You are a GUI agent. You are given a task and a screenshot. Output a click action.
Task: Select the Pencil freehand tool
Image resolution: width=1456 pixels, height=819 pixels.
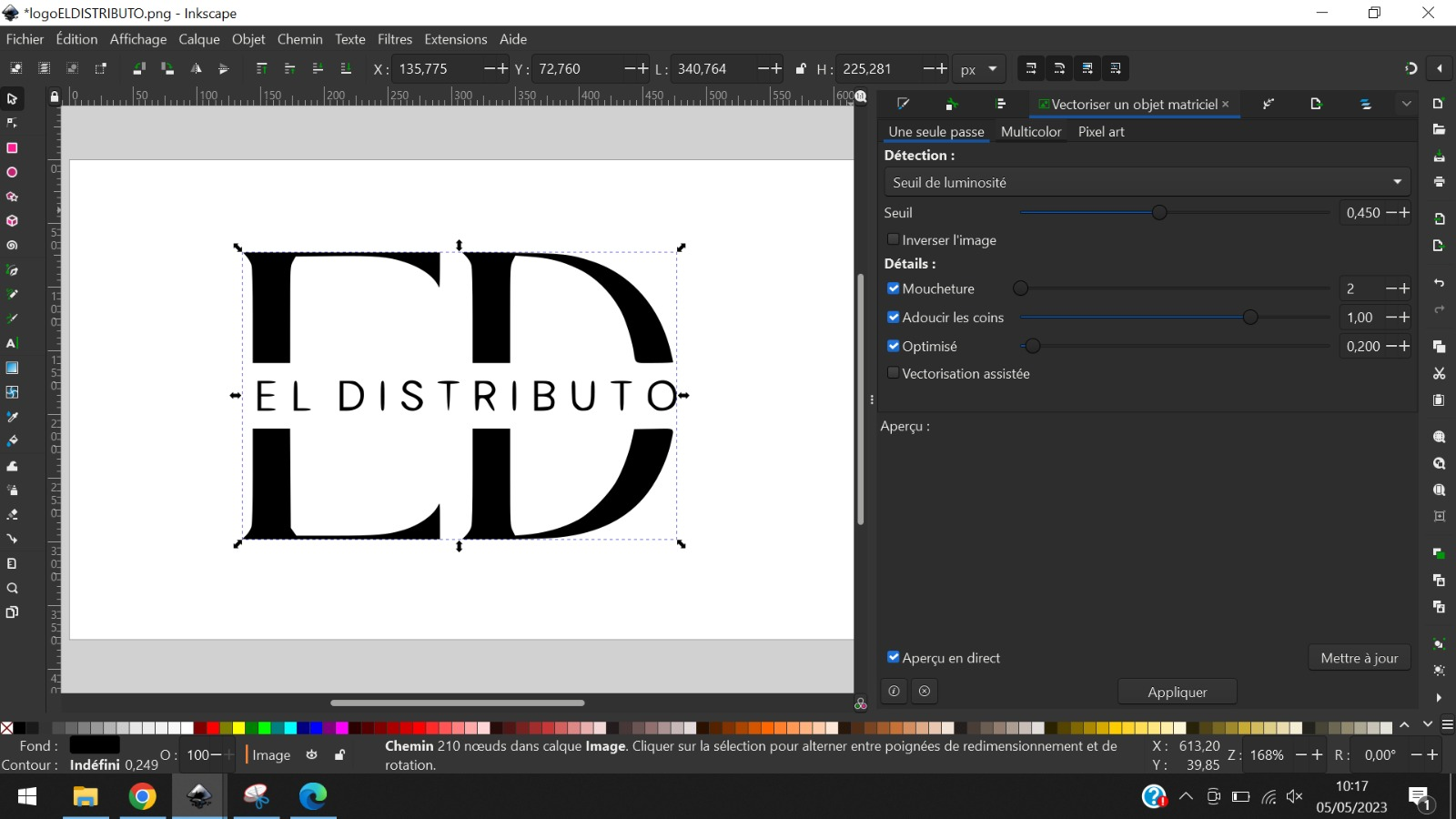pyautogui.click(x=12, y=295)
